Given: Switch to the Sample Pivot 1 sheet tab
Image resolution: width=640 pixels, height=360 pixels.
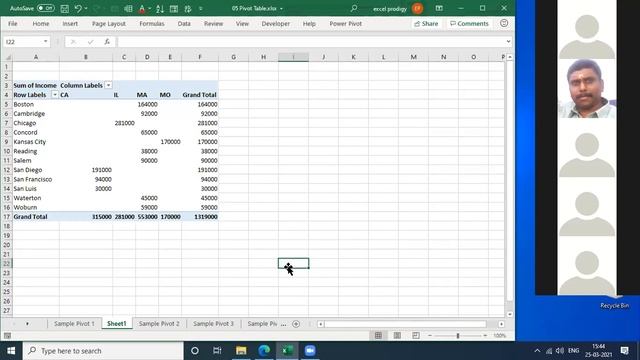Looking at the screenshot, I should point(74,324).
